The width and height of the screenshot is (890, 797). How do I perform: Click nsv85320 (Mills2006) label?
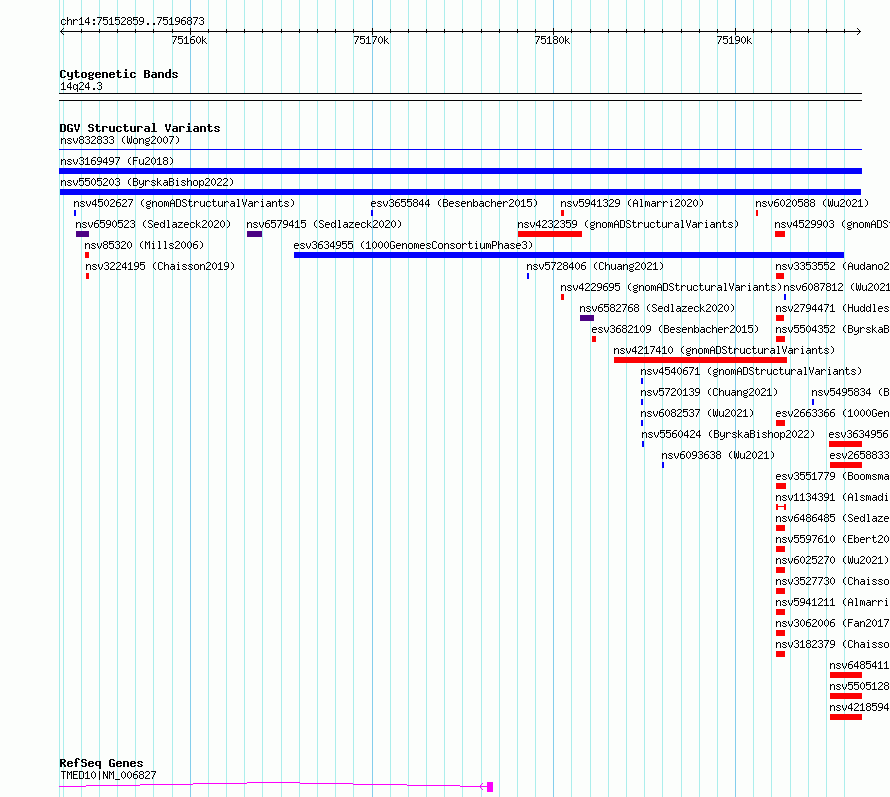pos(144,245)
